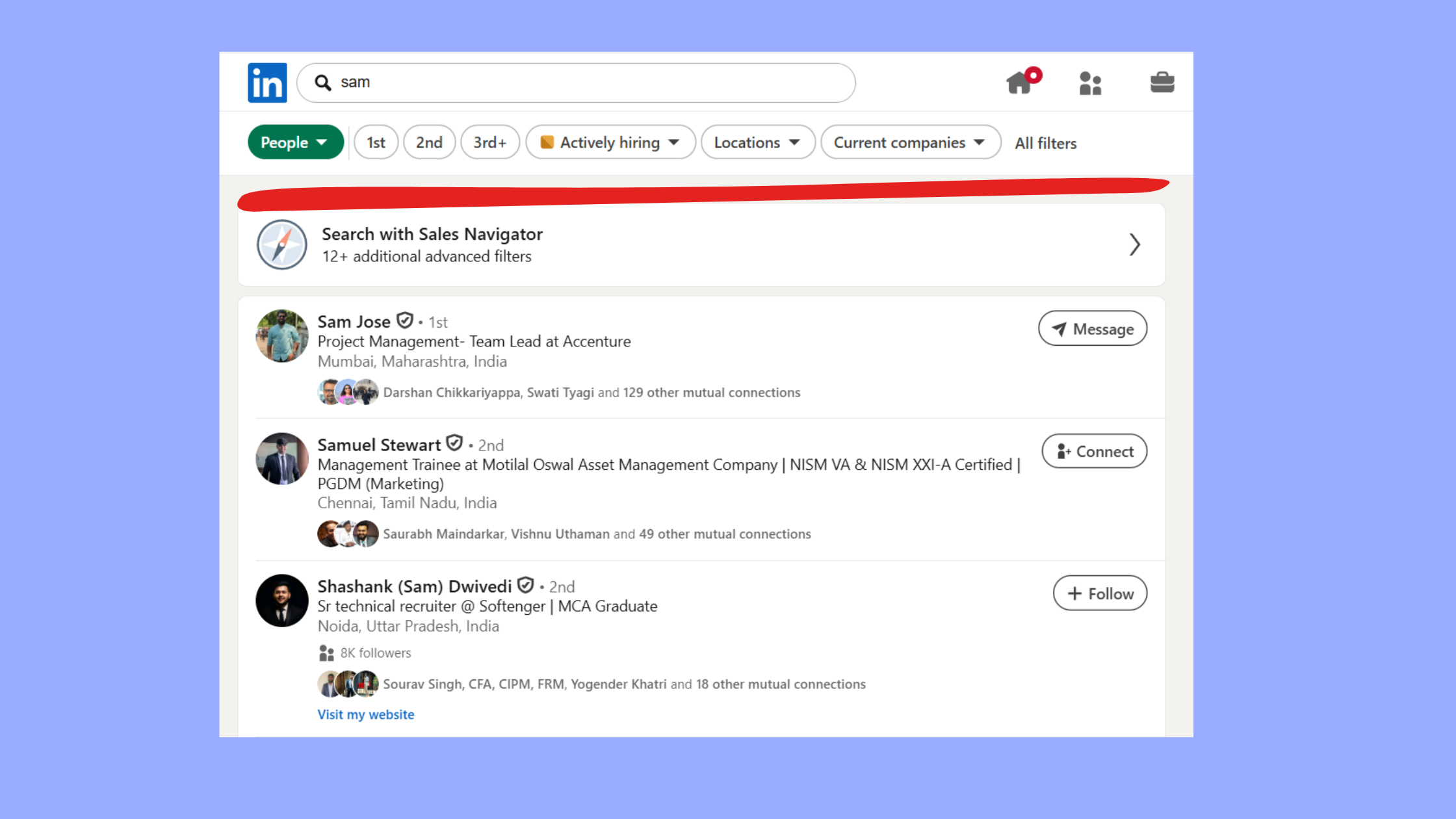
Task: Click the LinkedIn logo icon
Action: pos(267,83)
